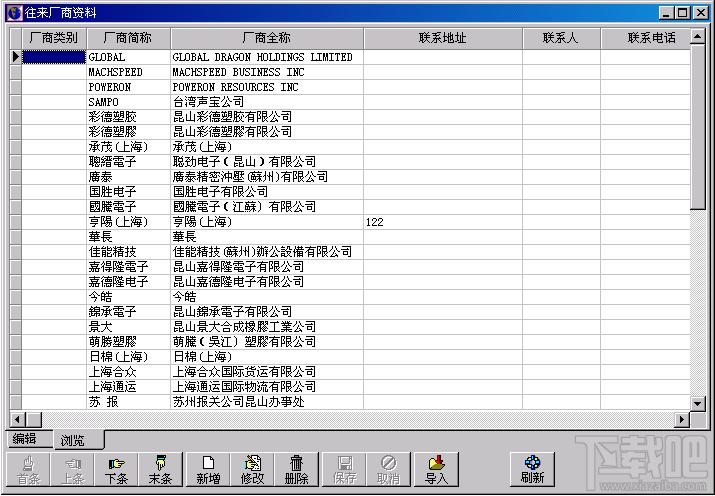Click the horizontal scrollbar left arrow

(x=17, y=419)
